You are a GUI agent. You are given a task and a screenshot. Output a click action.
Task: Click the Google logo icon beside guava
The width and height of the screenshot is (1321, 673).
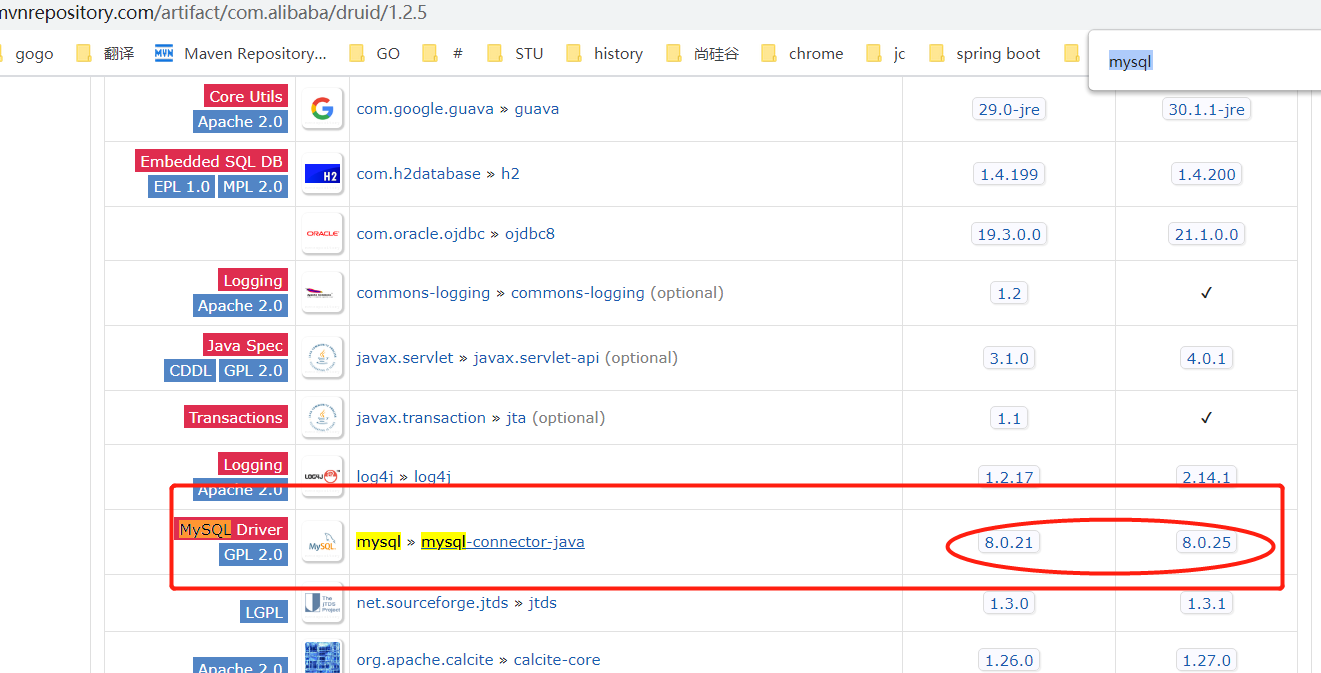pos(321,108)
